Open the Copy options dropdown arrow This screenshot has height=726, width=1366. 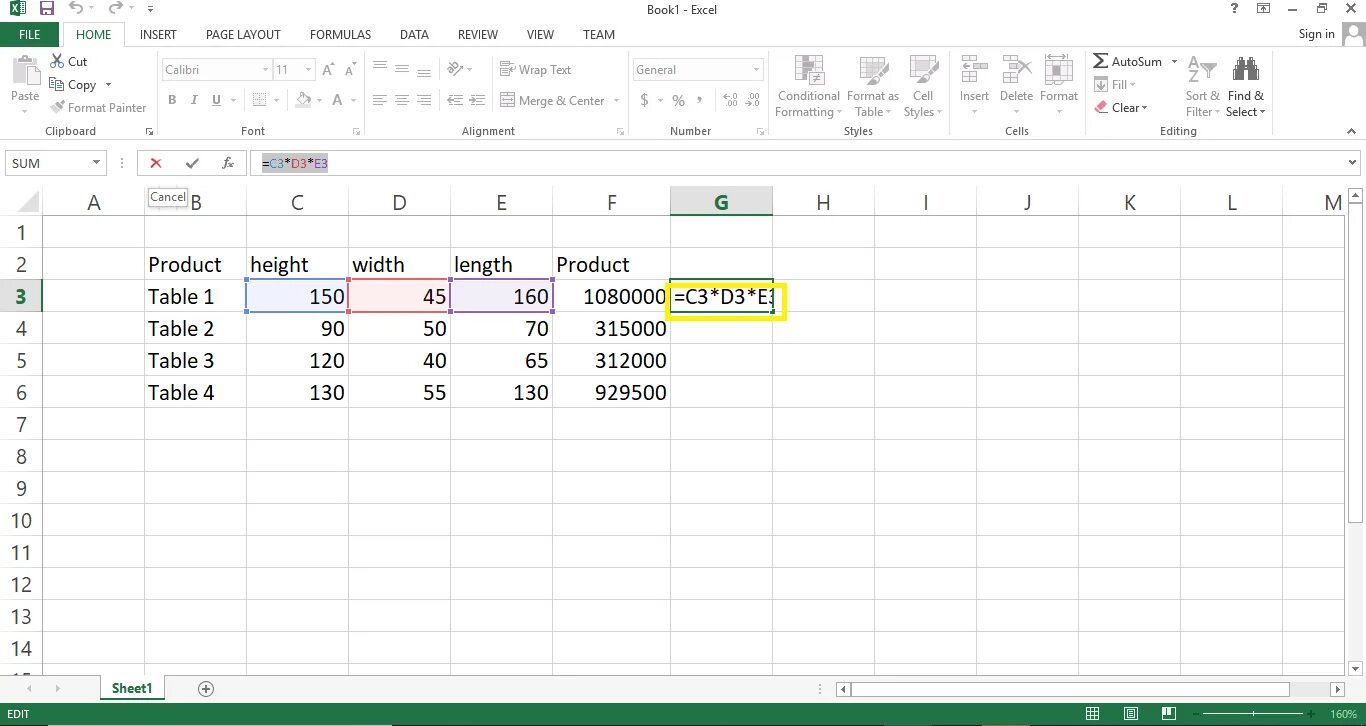(108, 85)
